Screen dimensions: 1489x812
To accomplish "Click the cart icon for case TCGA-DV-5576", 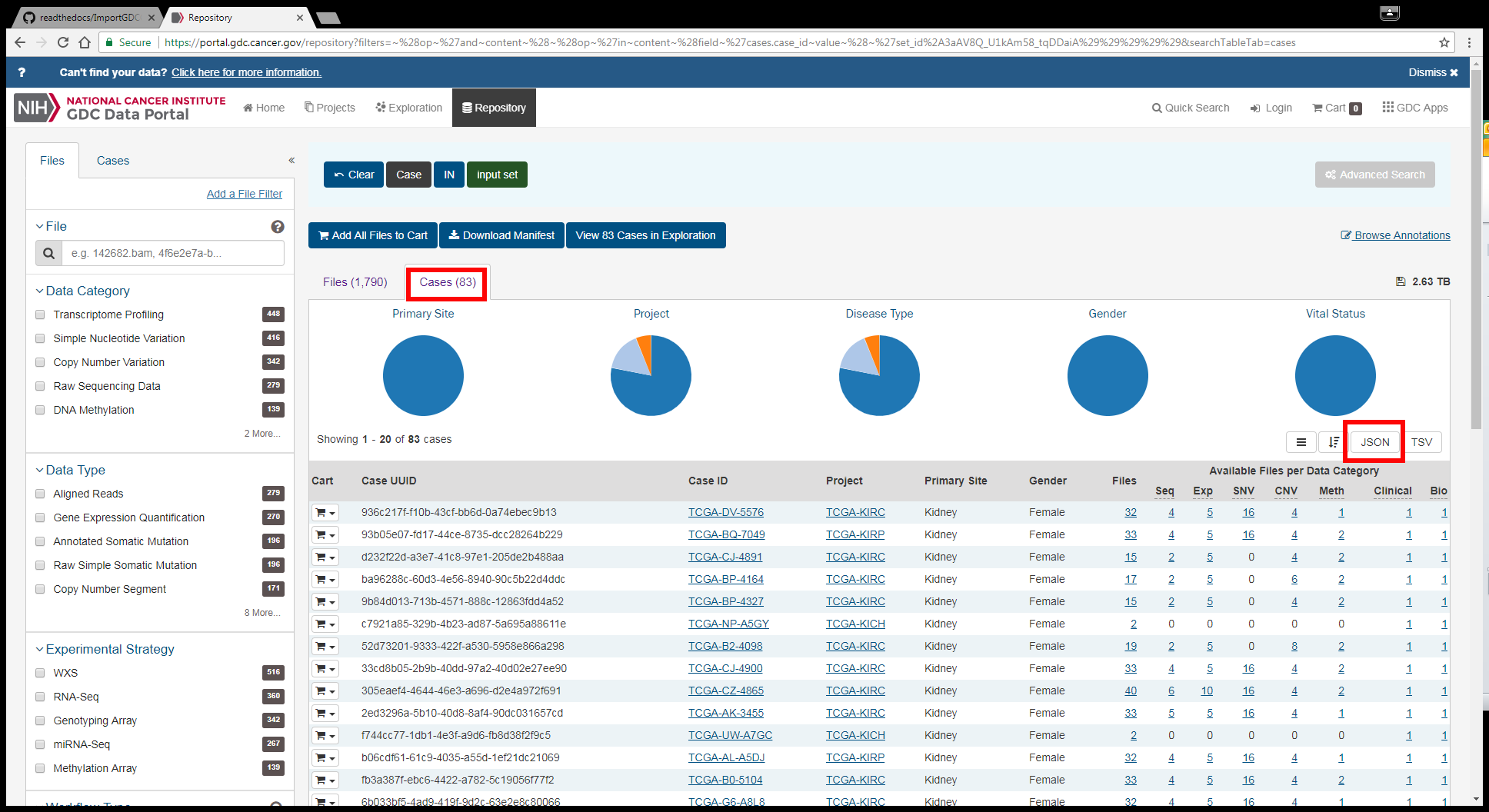I will [x=326, y=513].
